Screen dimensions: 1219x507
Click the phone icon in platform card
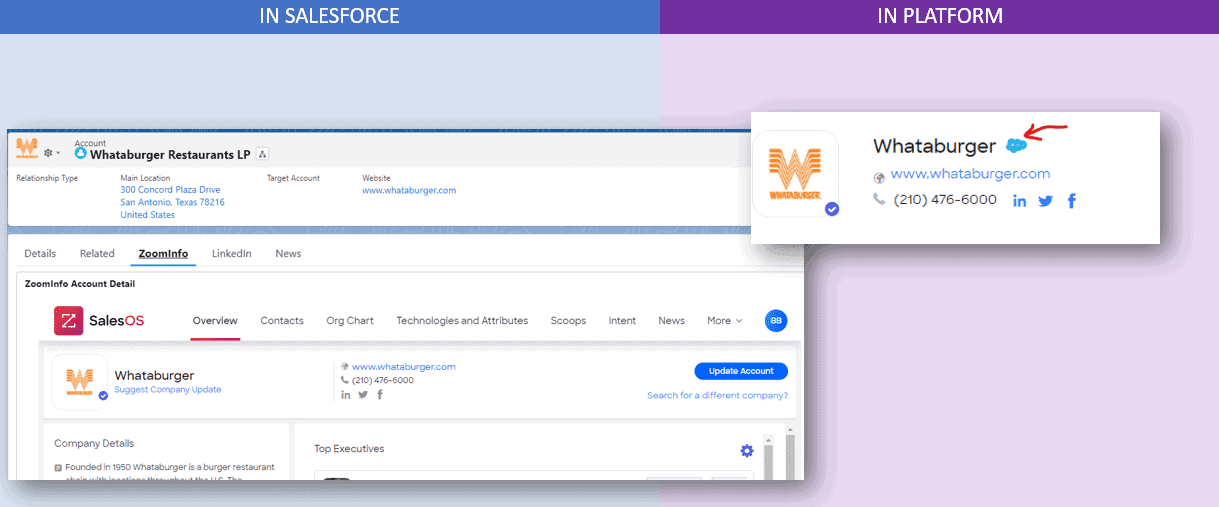tap(879, 199)
